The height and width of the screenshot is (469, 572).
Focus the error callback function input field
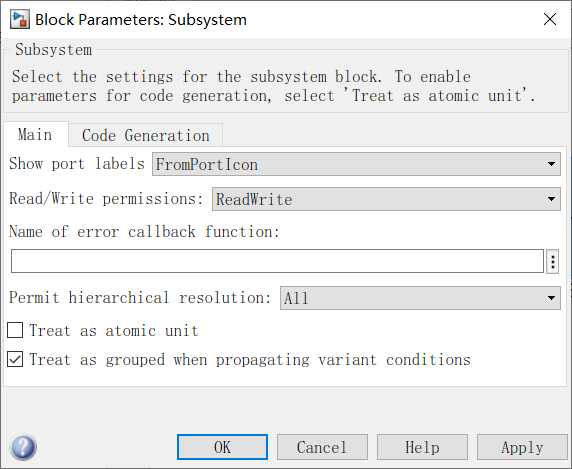click(x=277, y=261)
